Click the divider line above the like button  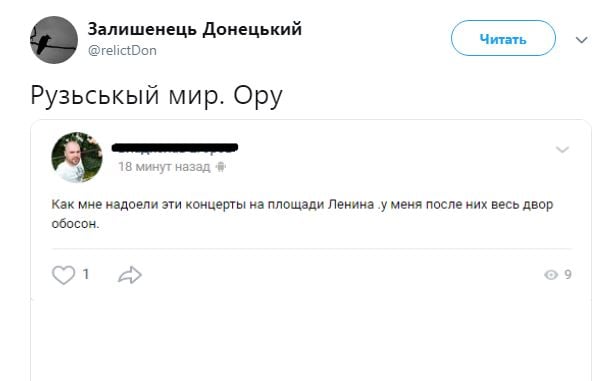point(312,249)
